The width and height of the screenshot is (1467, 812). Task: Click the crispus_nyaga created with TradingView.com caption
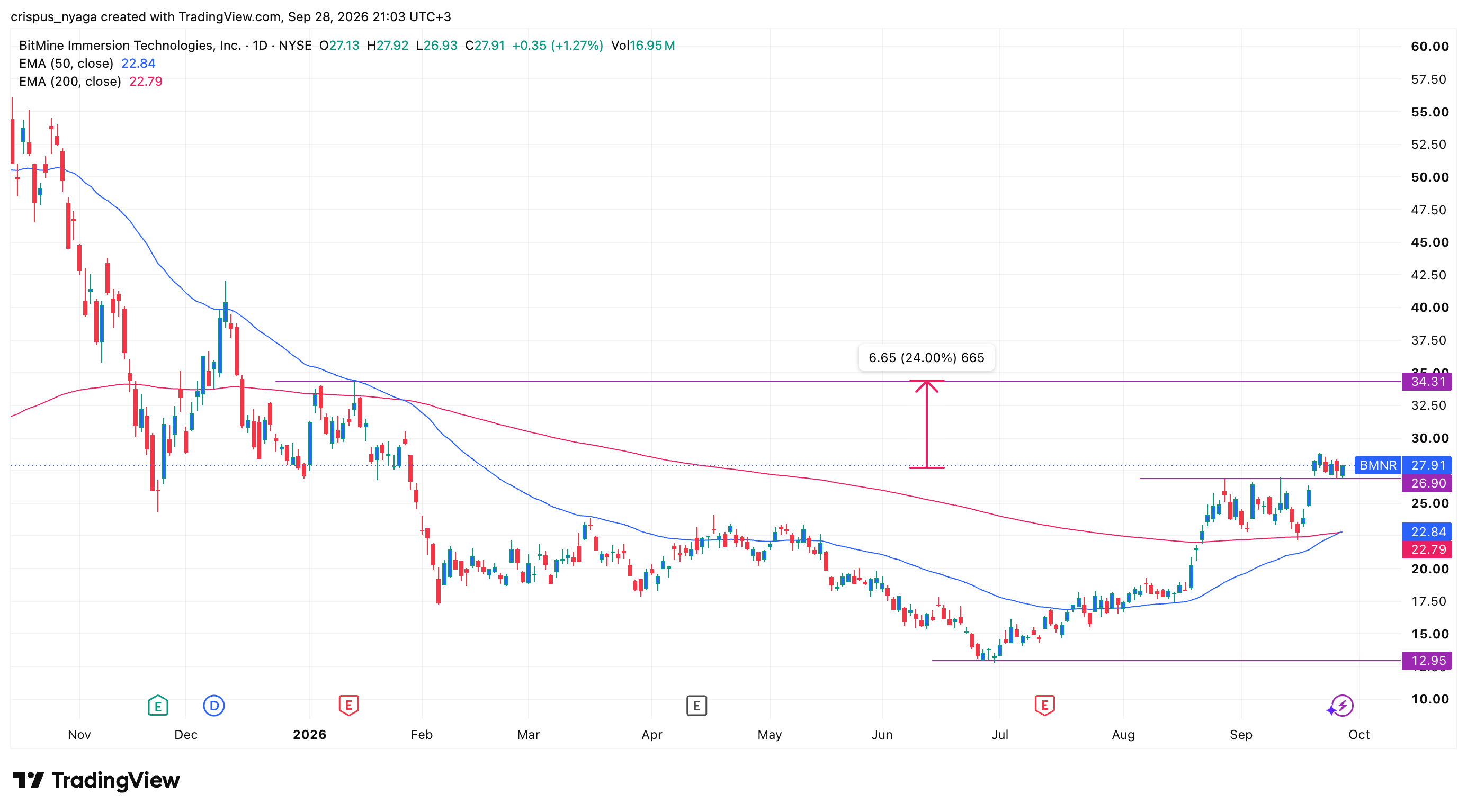click(x=231, y=16)
